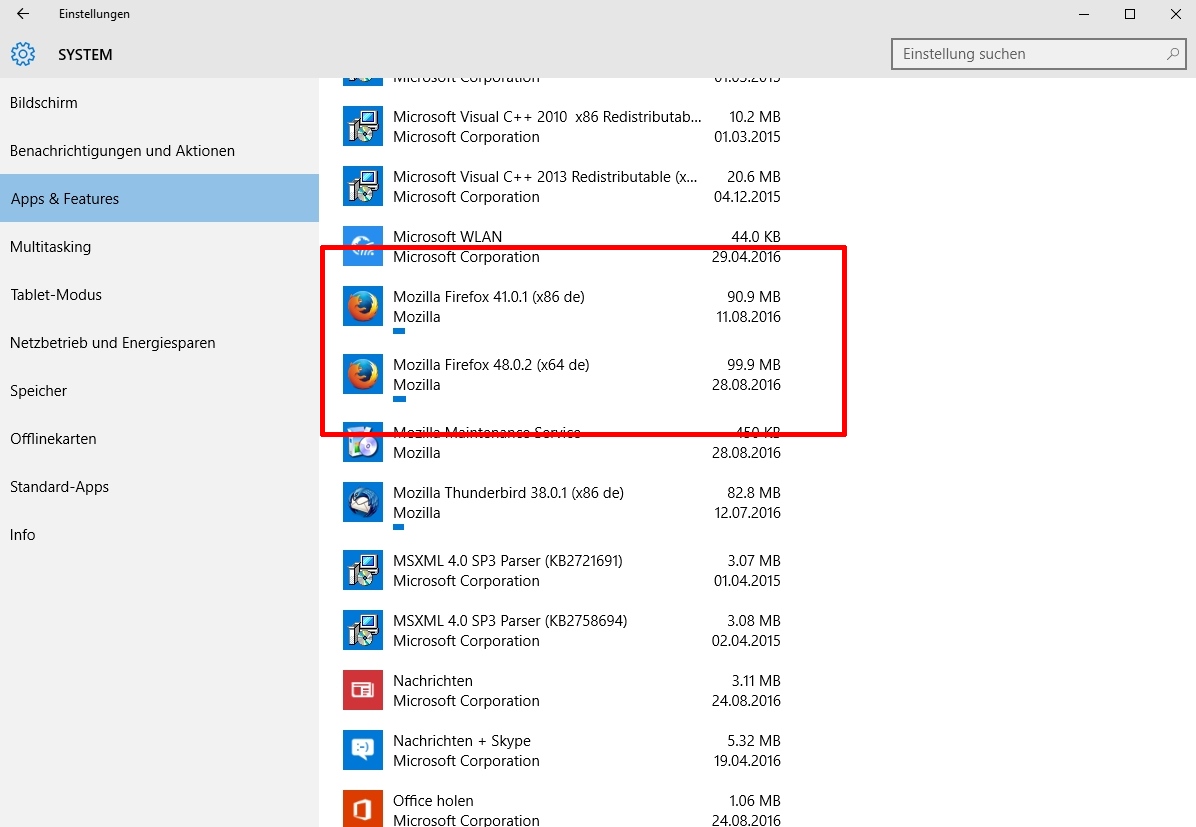
Task: Click the Nachrichten + Skype icon
Action: point(362,750)
